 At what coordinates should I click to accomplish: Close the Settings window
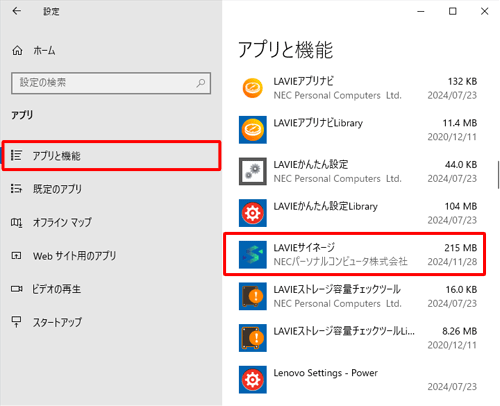click(484, 11)
